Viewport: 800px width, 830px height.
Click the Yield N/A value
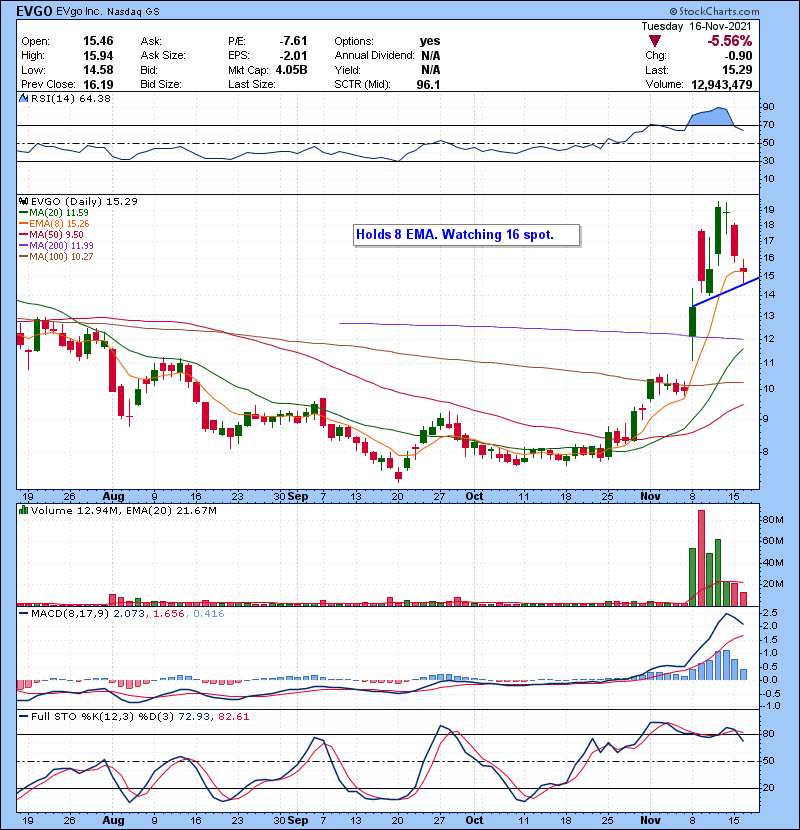pyautogui.click(x=431, y=70)
